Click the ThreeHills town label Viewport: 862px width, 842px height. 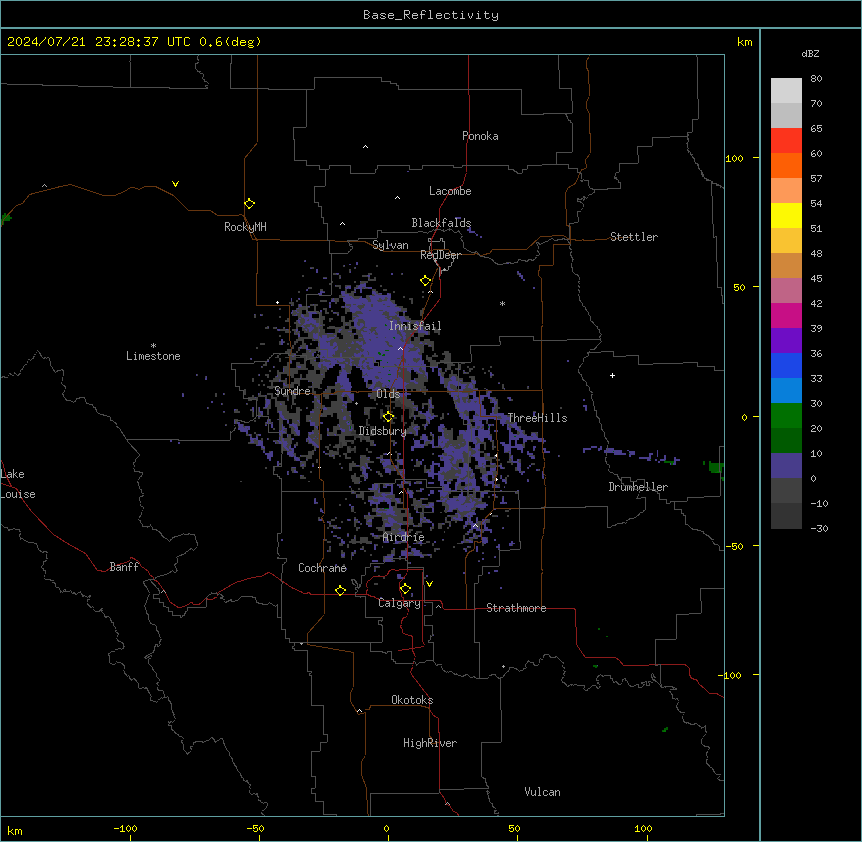pyautogui.click(x=537, y=418)
